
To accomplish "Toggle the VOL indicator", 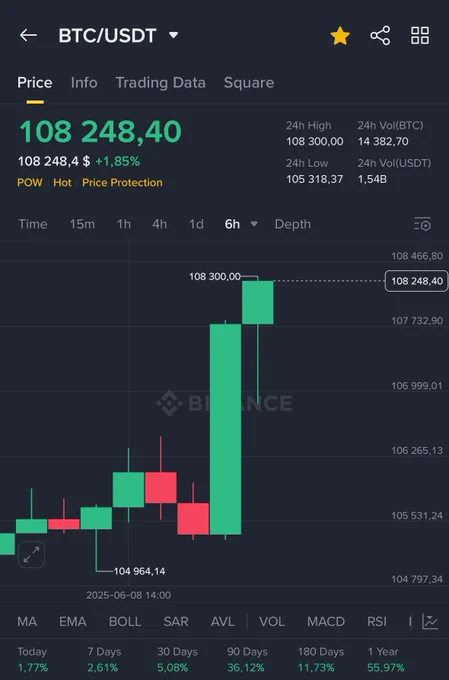I will pyautogui.click(x=272, y=621).
